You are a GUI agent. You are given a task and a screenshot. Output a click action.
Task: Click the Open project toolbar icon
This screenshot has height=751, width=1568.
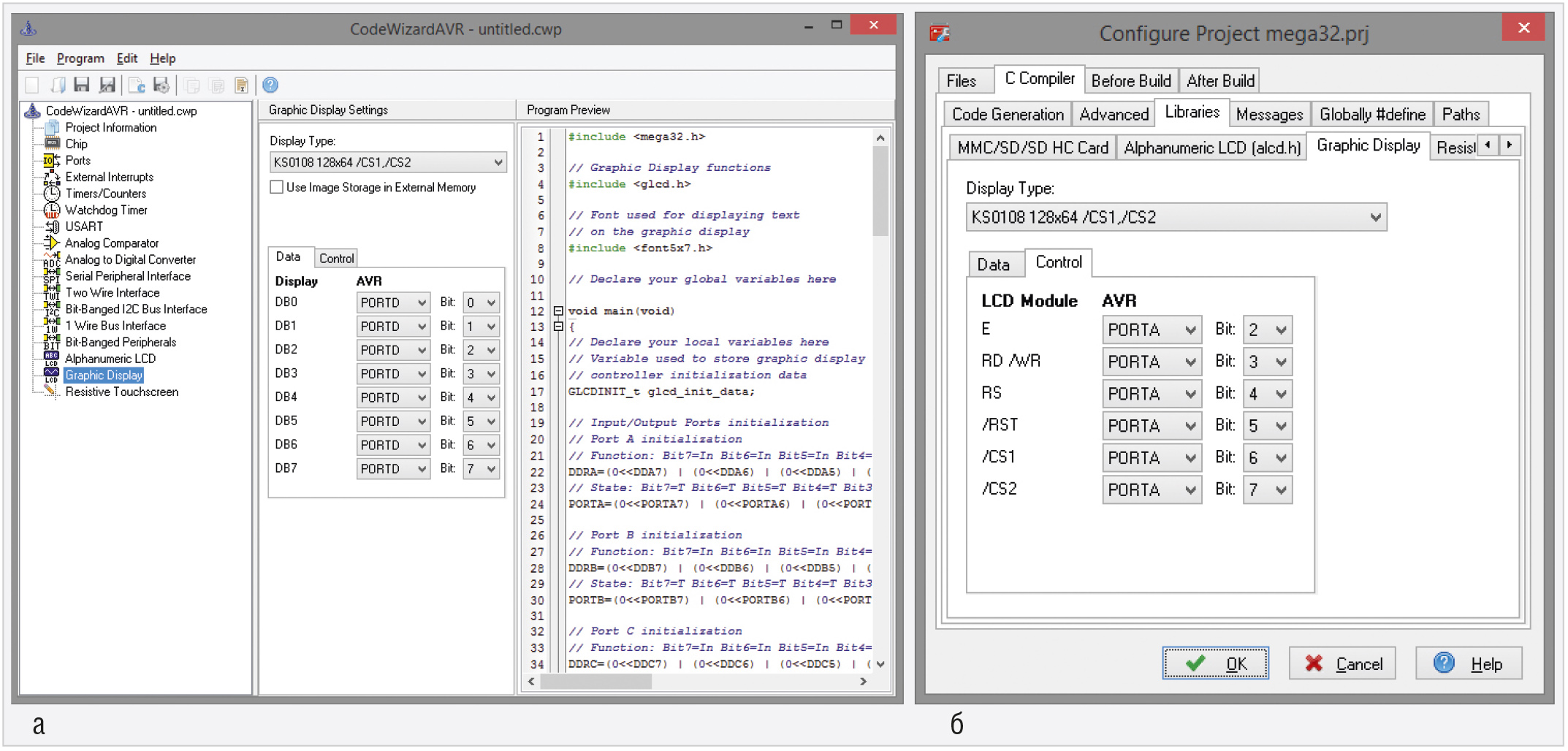[x=57, y=85]
